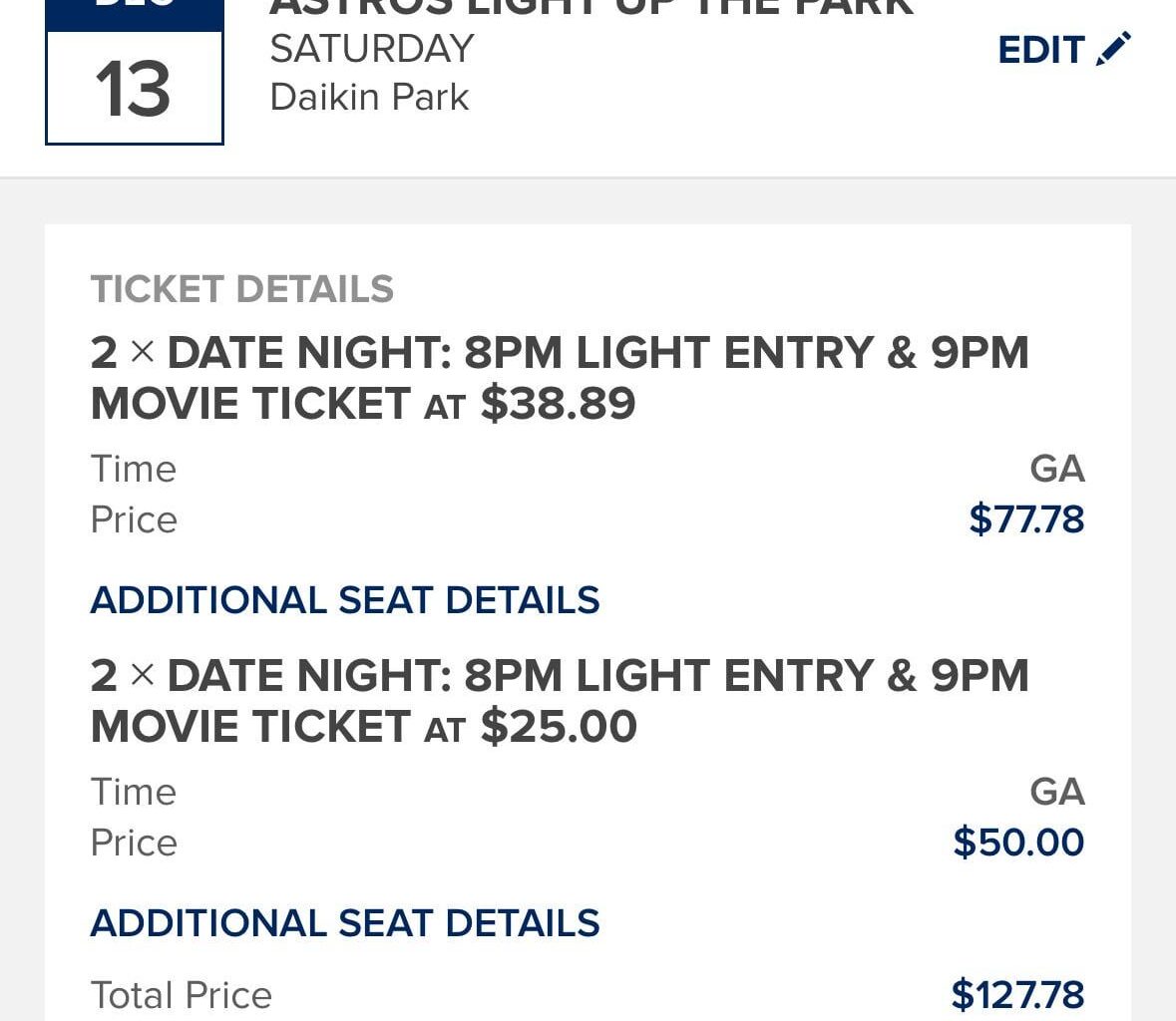Open the TICKET DETAILS section header
The width and height of the screenshot is (1176, 1021).
pos(241,289)
